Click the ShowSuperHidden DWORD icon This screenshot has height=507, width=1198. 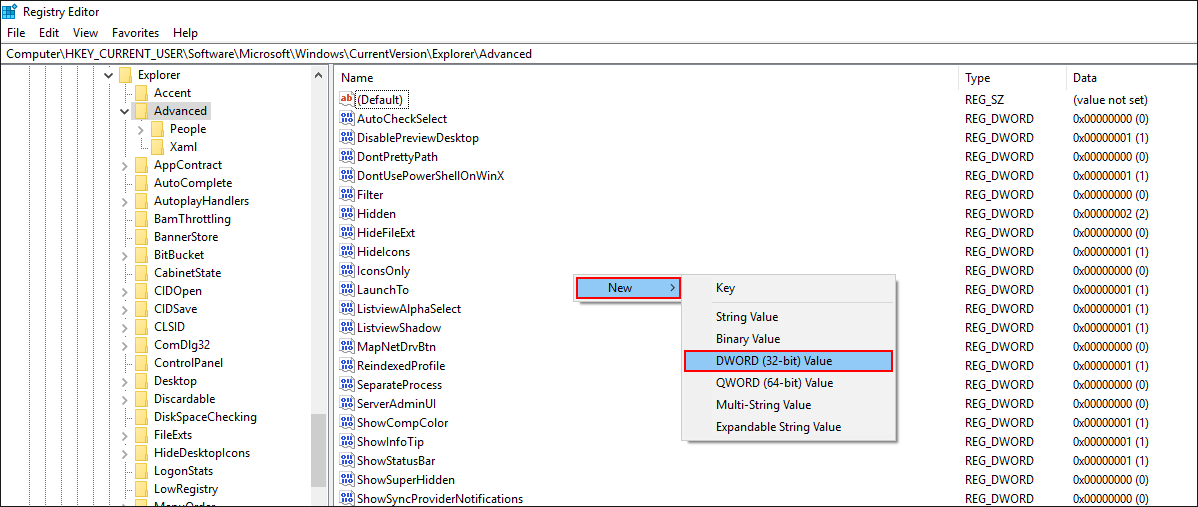click(347, 480)
